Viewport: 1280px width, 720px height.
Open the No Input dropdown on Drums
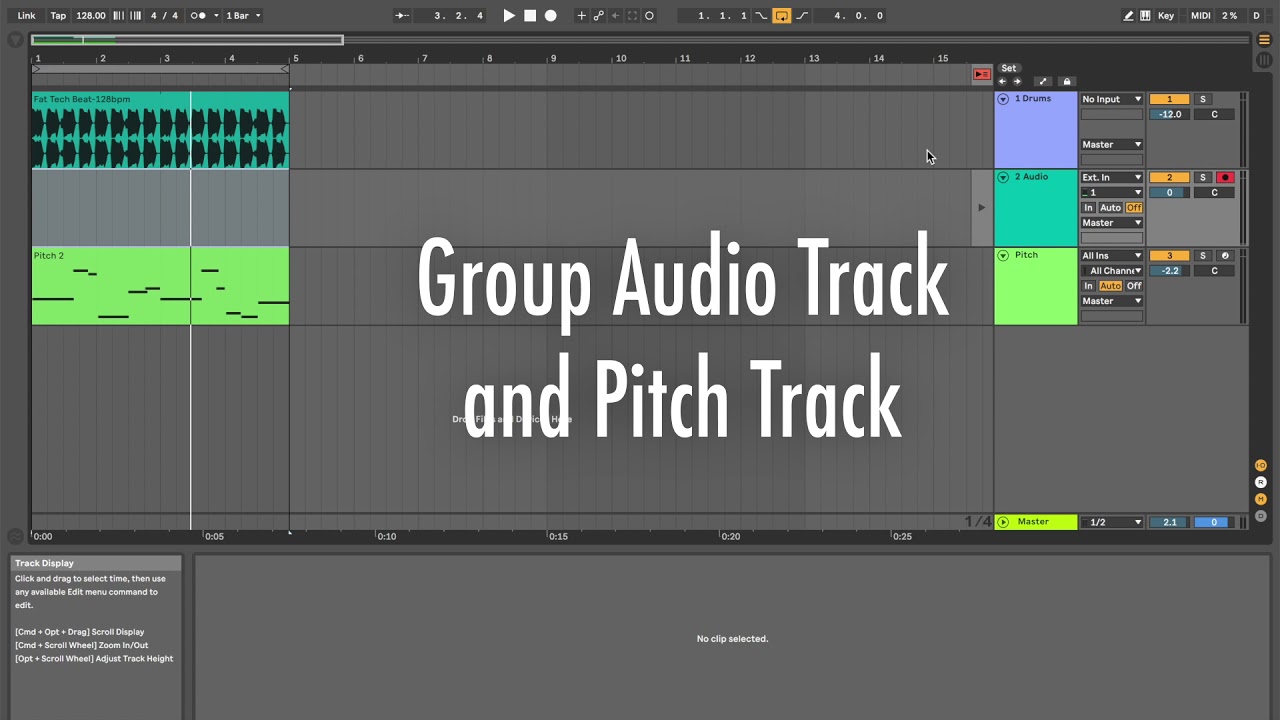click(1111, 99)
